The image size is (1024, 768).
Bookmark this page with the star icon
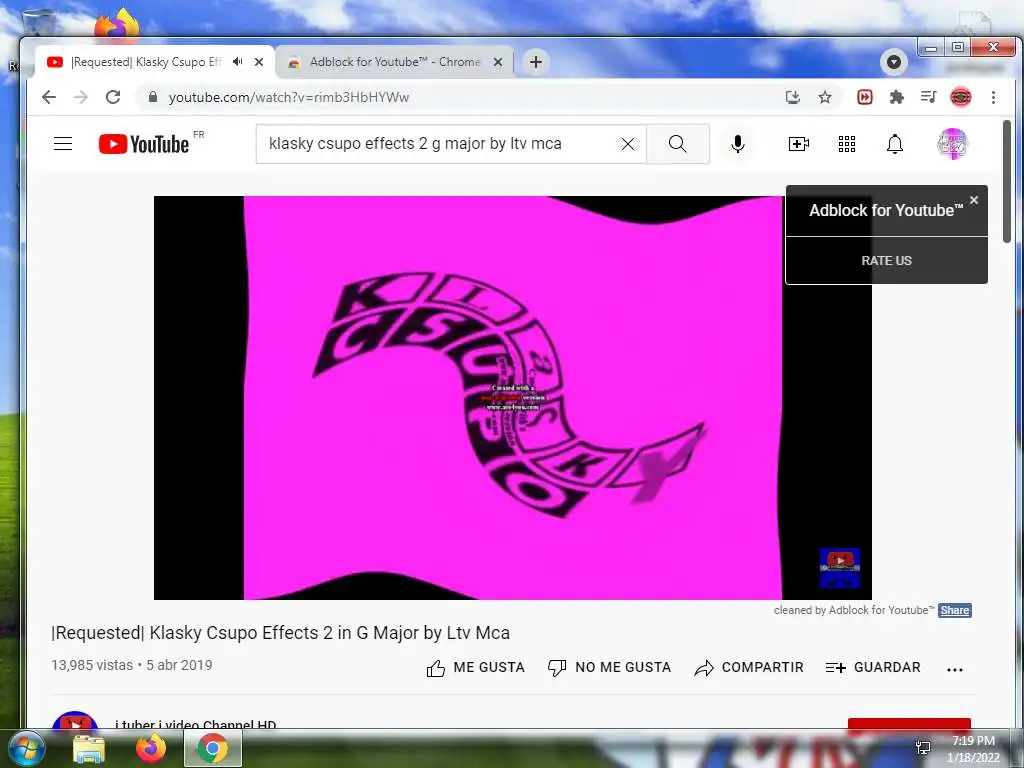[x=825, y=97]
